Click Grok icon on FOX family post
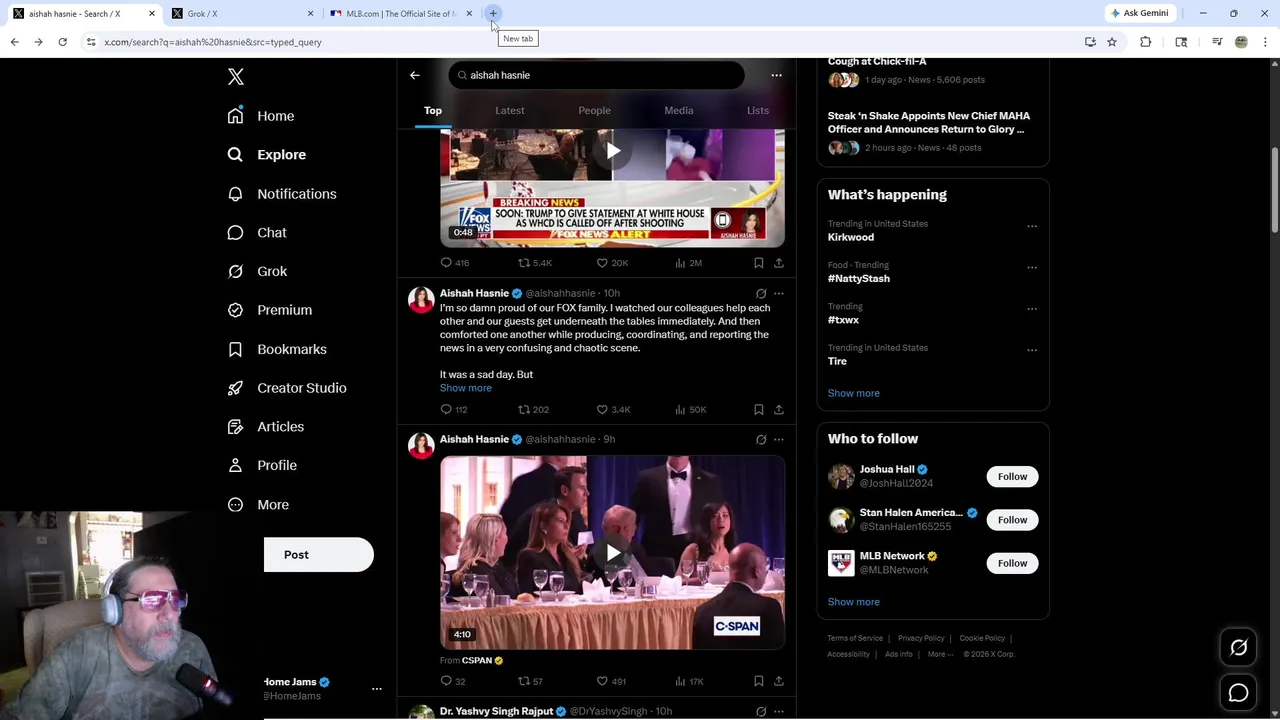The height and width of the screenshot is (720, 1280). pos(761,294)
